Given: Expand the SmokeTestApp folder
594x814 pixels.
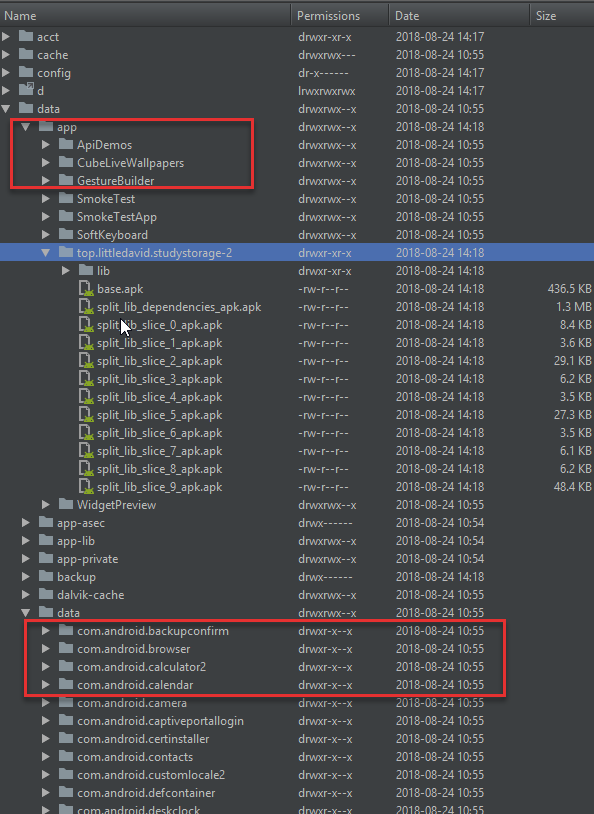Looking at the screenshot, I should [x=46, y=216].
